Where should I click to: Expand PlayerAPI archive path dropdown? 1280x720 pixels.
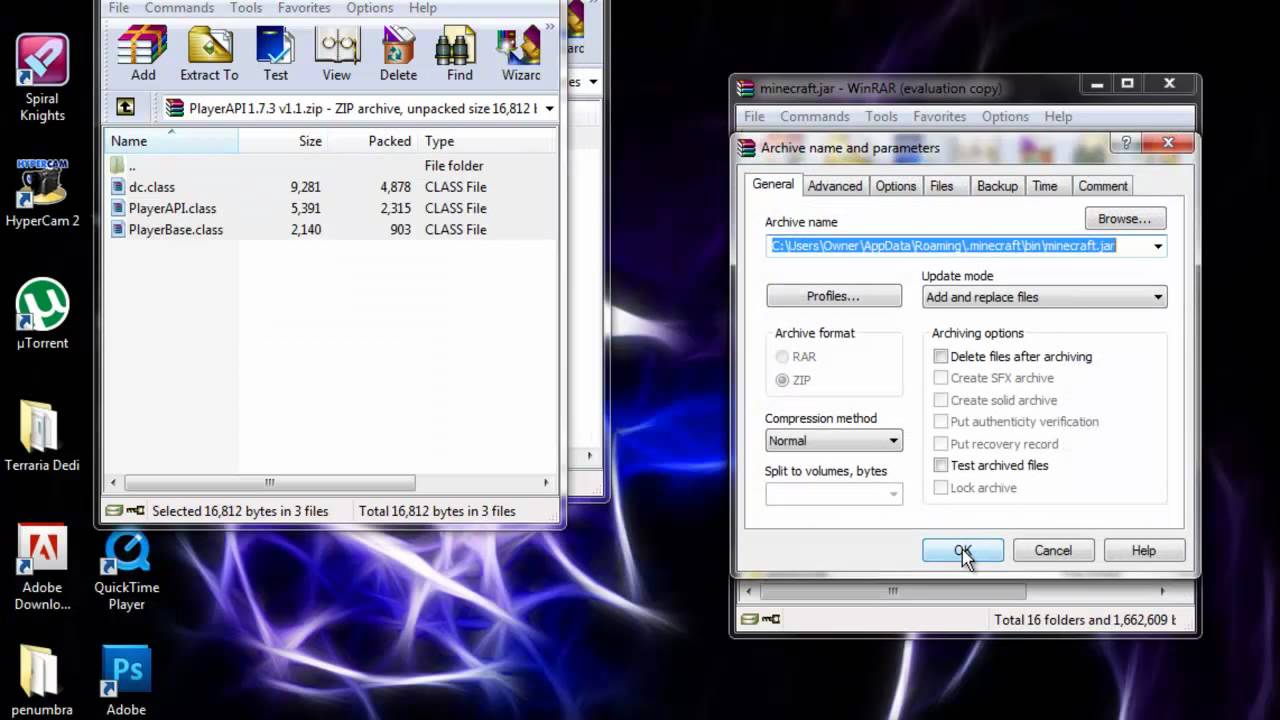coord(549,108)
